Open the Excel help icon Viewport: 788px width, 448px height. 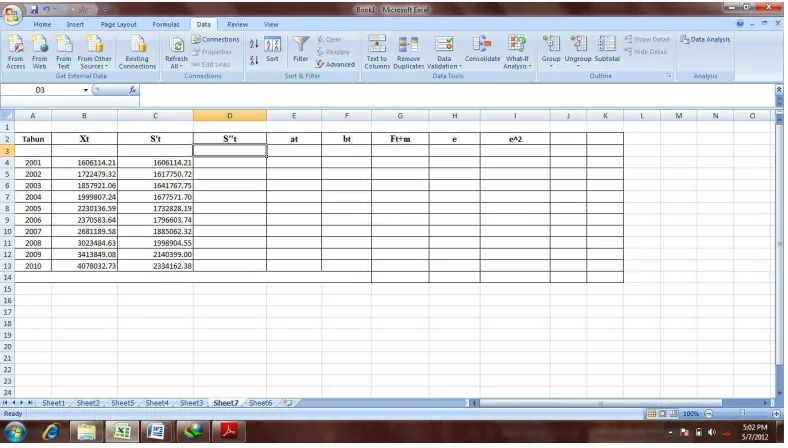click(x=739, y=24)
